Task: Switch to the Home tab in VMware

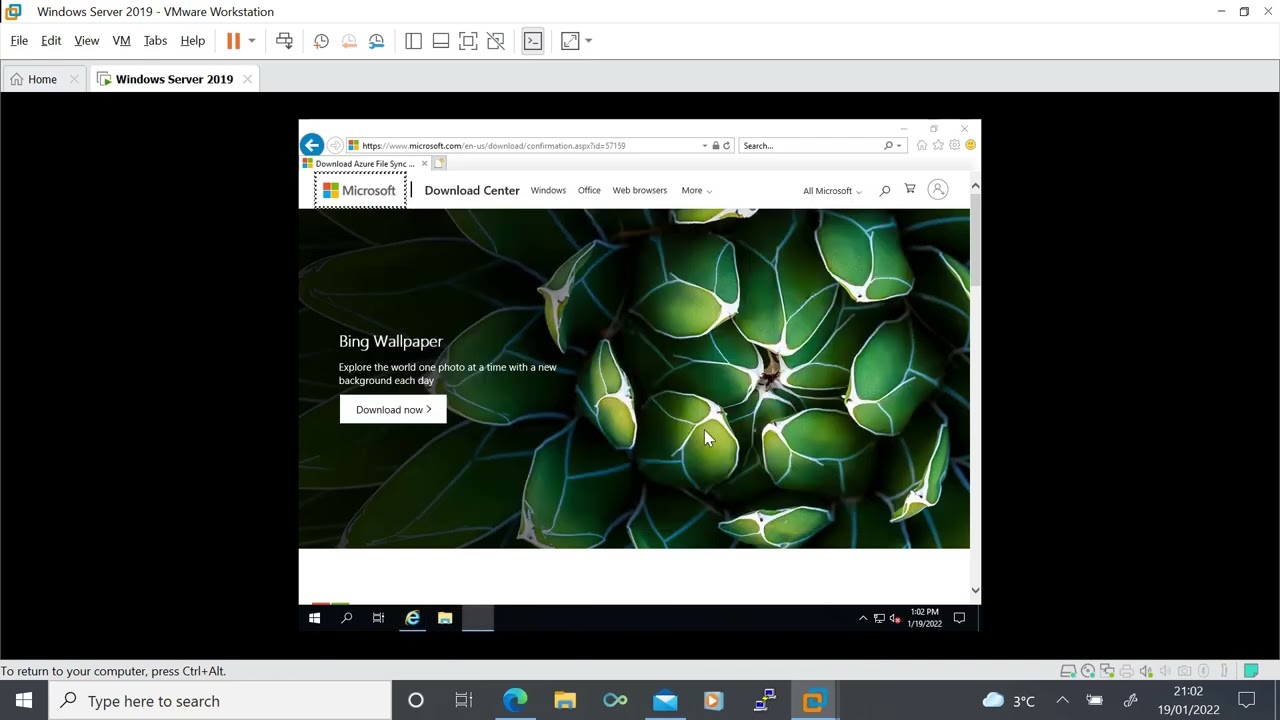Action: [42, 79]
